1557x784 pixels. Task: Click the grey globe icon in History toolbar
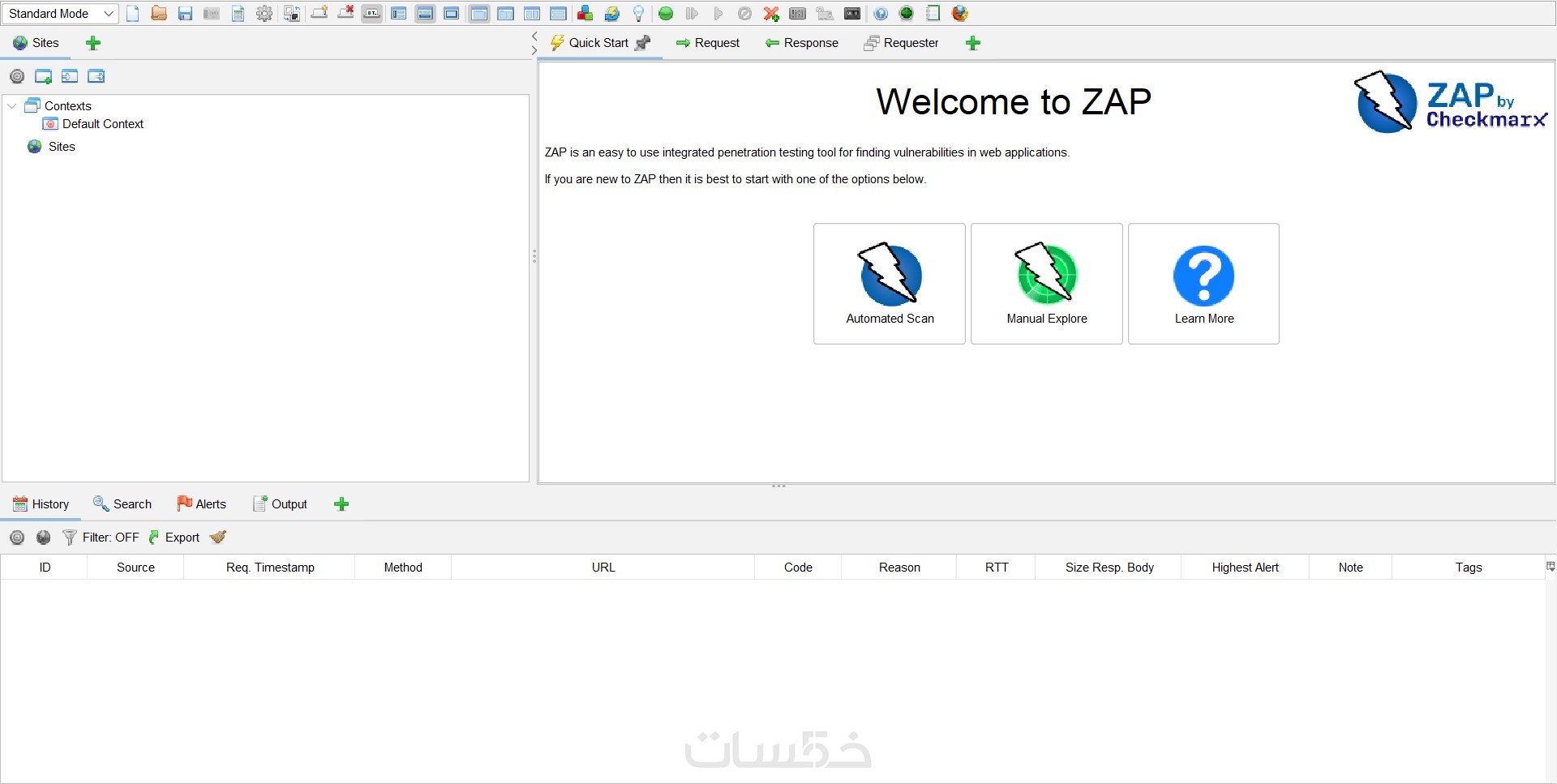click(x=44, y=538)
